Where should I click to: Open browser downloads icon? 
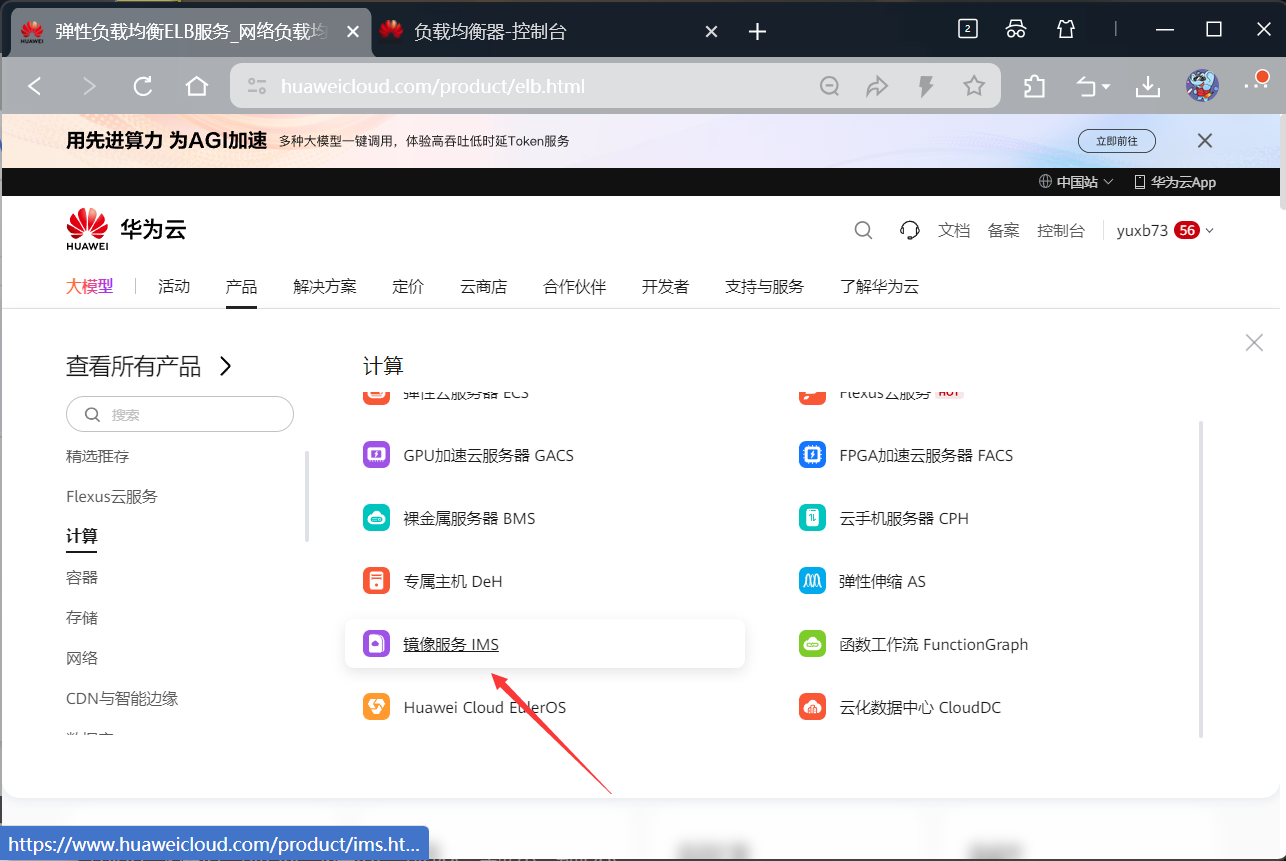click(x=1148, y=87)
